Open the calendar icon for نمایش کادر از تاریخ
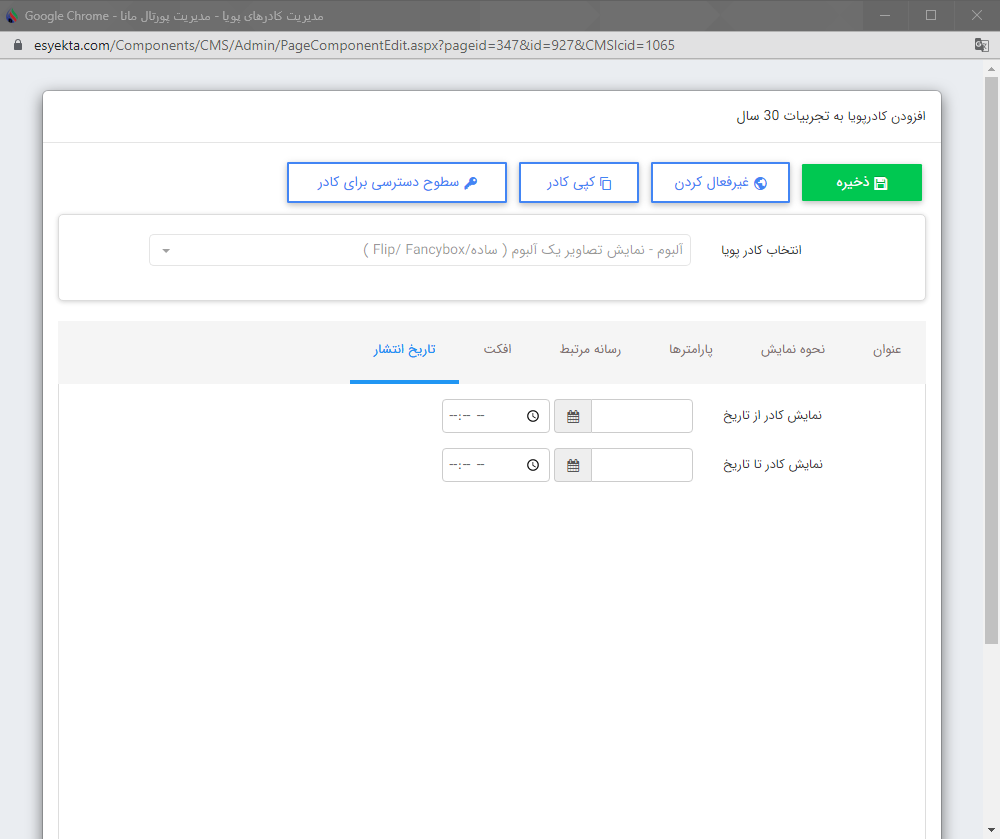Image resolution: width=1000 pixels, height=839 pixels. point(572,416)
